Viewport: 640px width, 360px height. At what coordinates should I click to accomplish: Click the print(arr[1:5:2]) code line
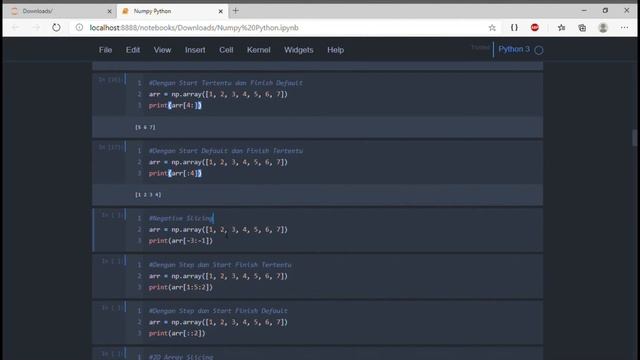point(181,287)
